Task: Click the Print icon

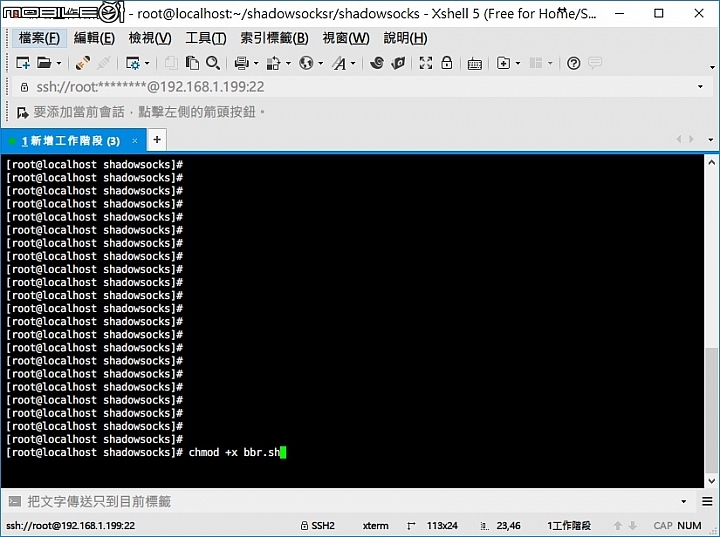Action: [x=242, y=63]
